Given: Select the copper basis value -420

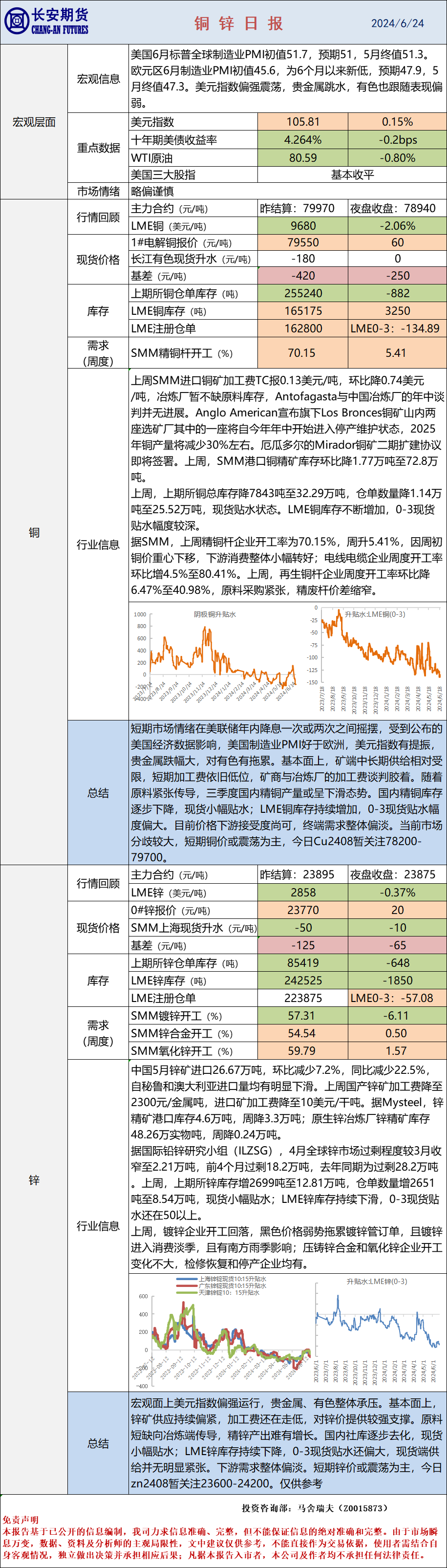Looking at the screenshot, I should click(303, 276).
